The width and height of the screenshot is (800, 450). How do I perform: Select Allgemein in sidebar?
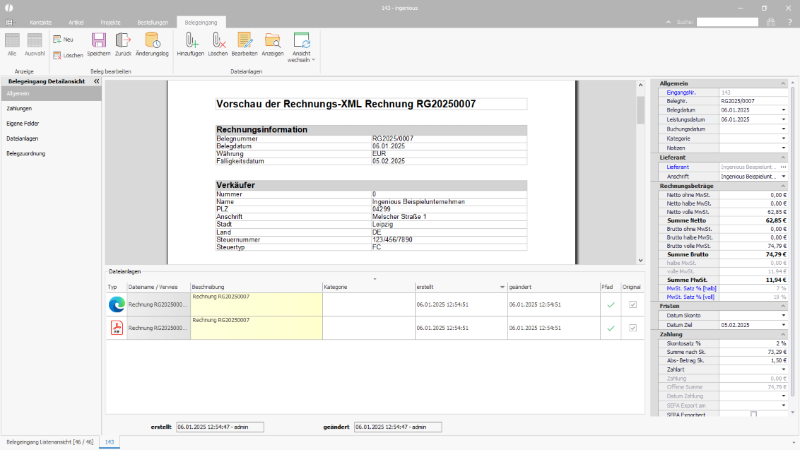click(51, 94)
